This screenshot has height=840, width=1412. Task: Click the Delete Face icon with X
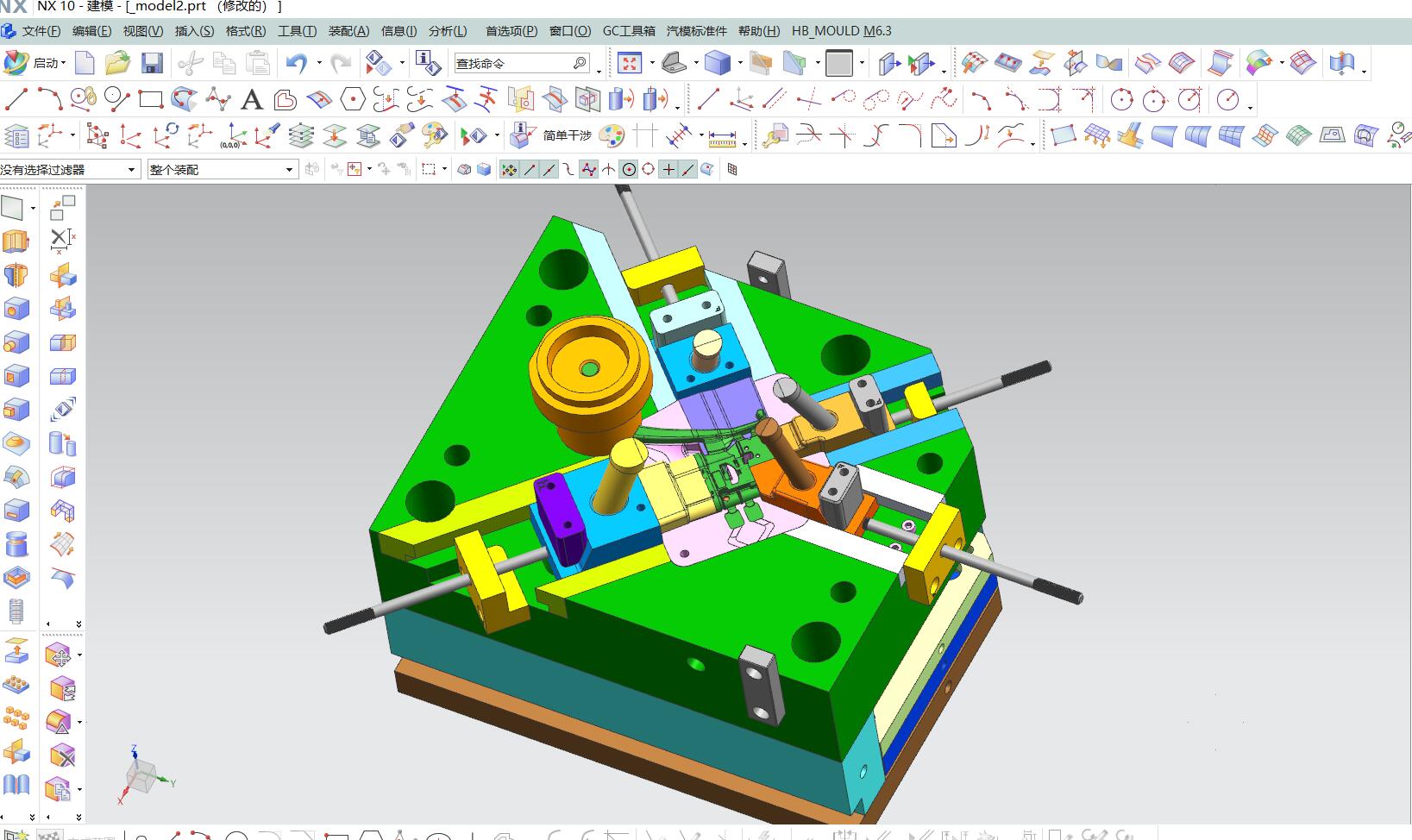[62, 756]
